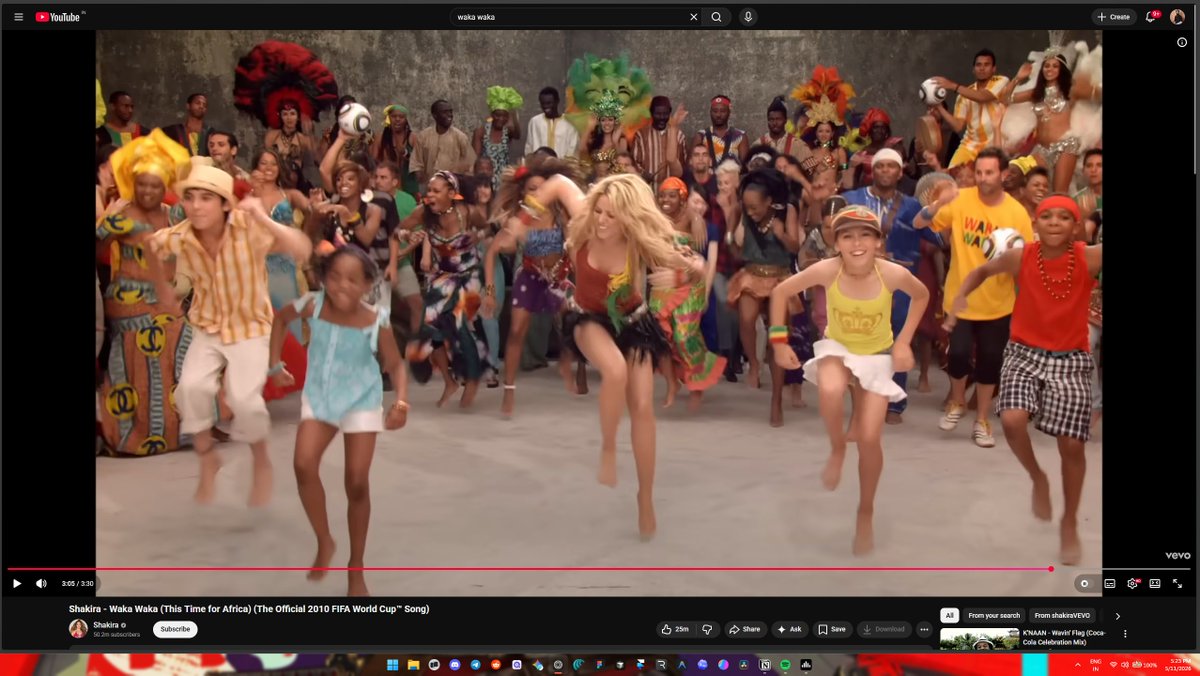Click the Ask button
This screenshot has width=1200, height=676.
789,629
